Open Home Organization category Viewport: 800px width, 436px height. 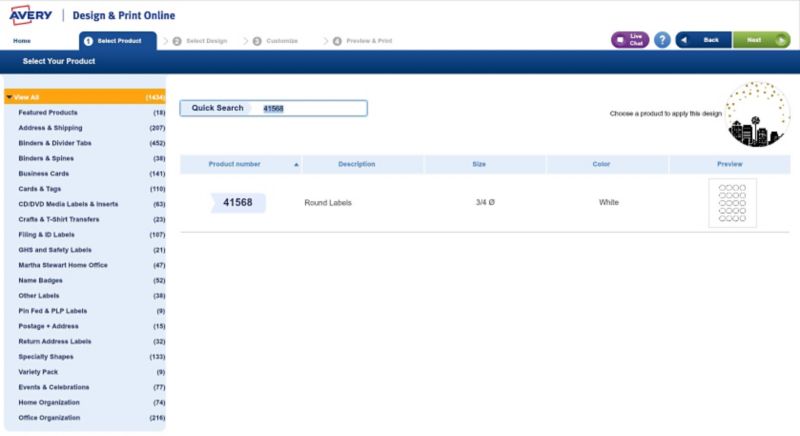point(49,403)
